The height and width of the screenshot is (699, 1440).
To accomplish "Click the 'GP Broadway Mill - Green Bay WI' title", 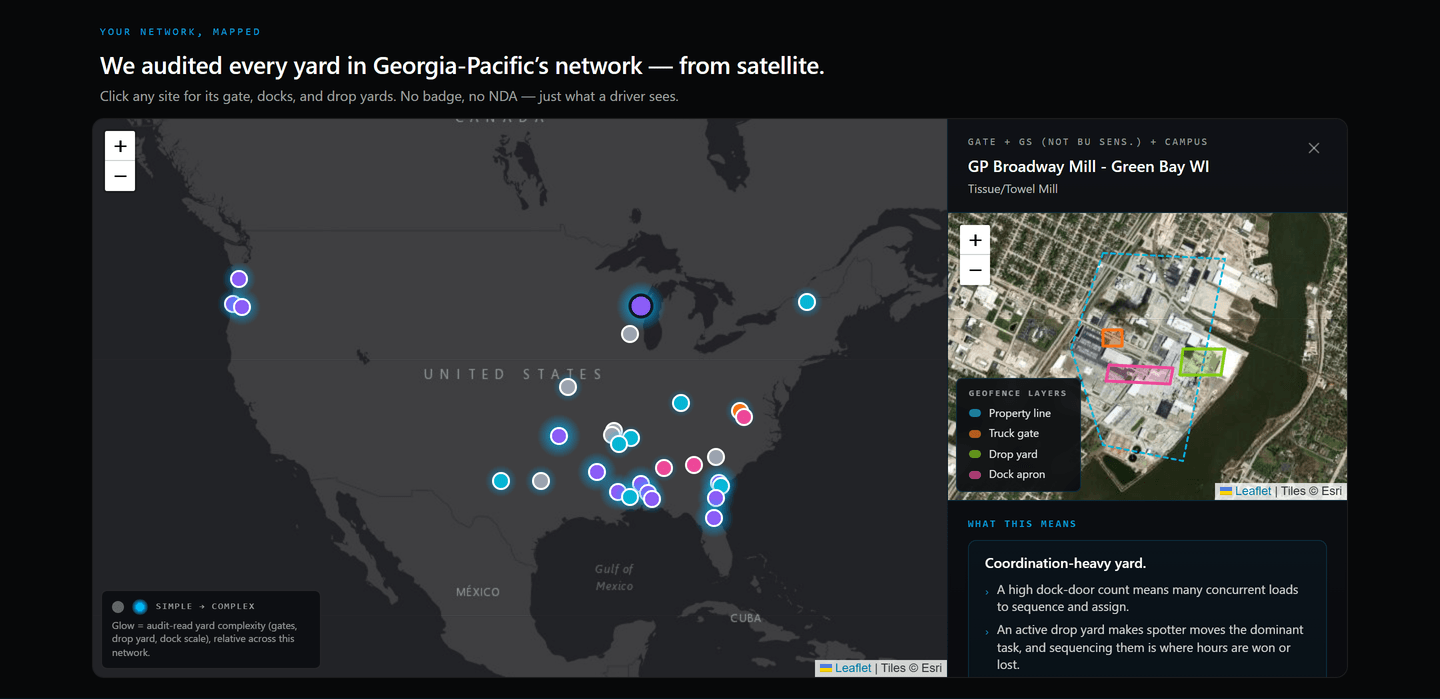I will click(1088, 167).
